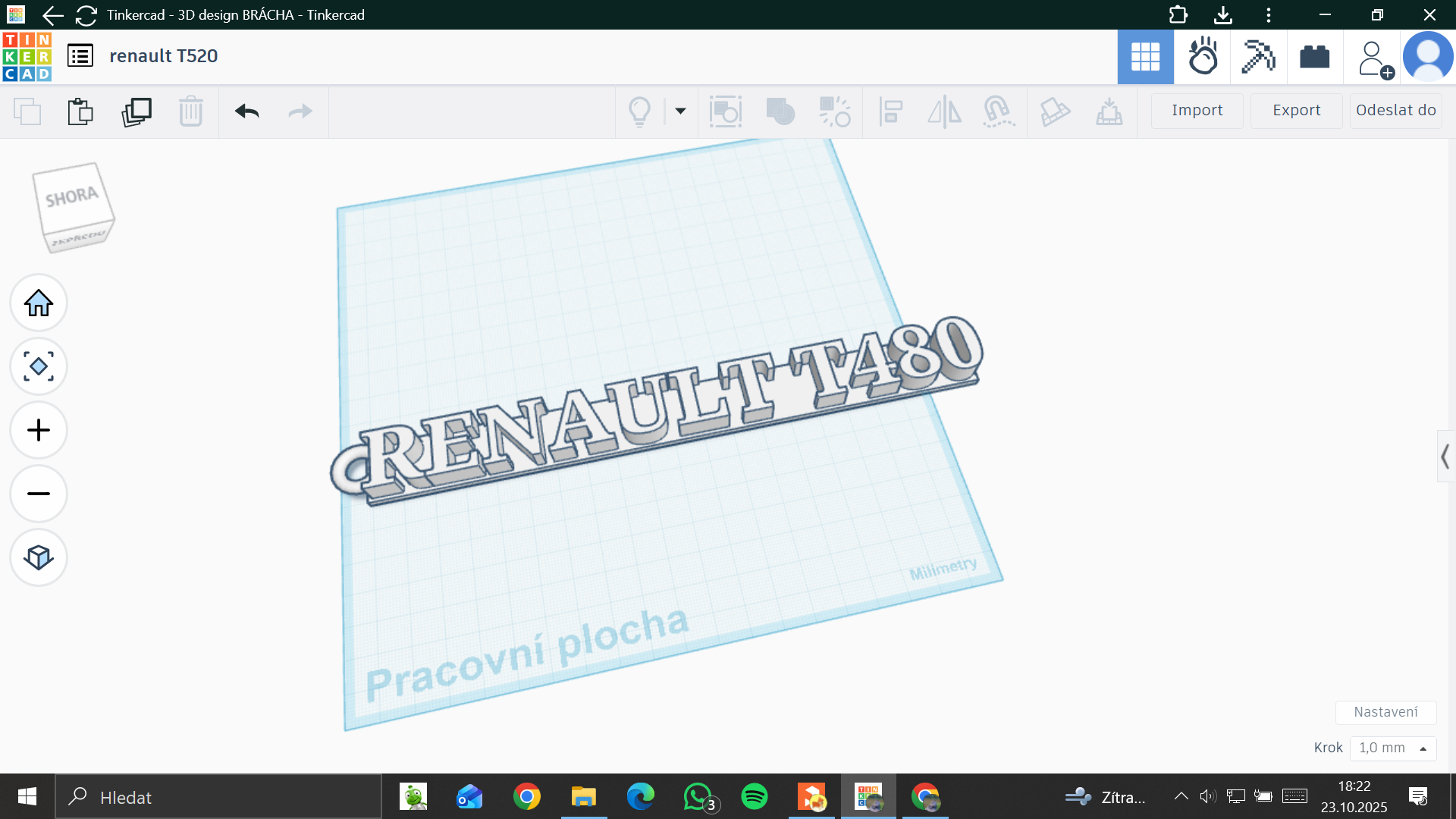Open Spotify from the taskbar
This screenshot has height=819, width=1456.
[755, 797]
